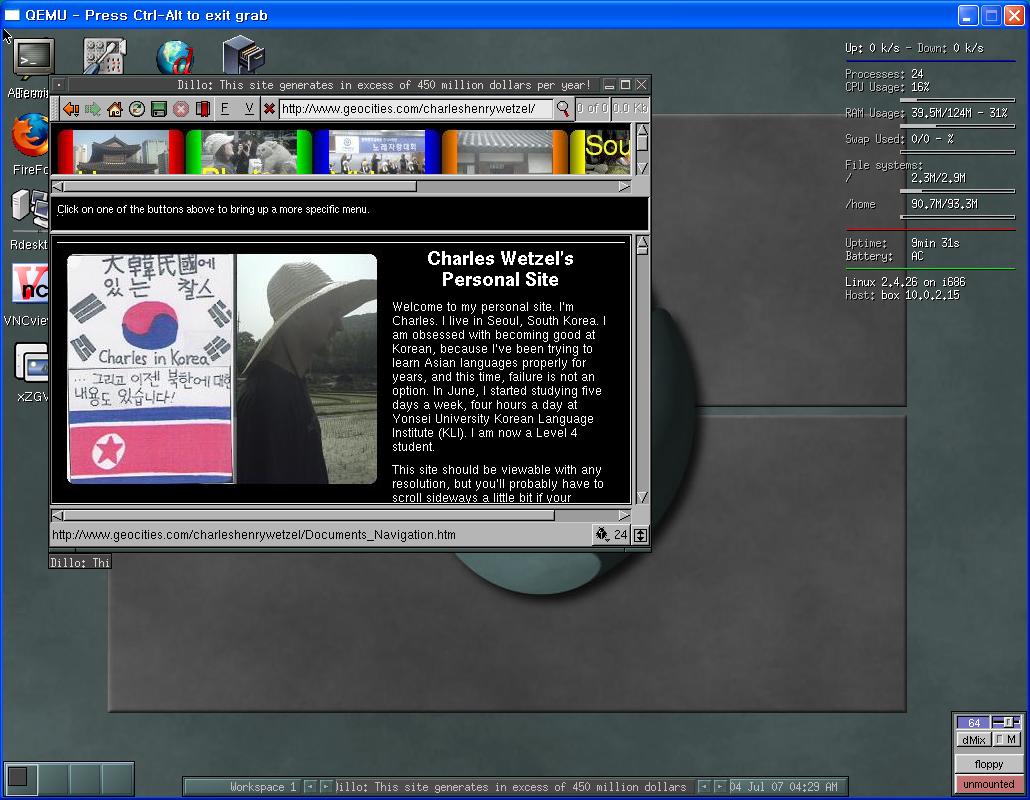Click the Back arrow in Dillo toolbar
Screen dimensions: 1030x800
tap(70, 109)
